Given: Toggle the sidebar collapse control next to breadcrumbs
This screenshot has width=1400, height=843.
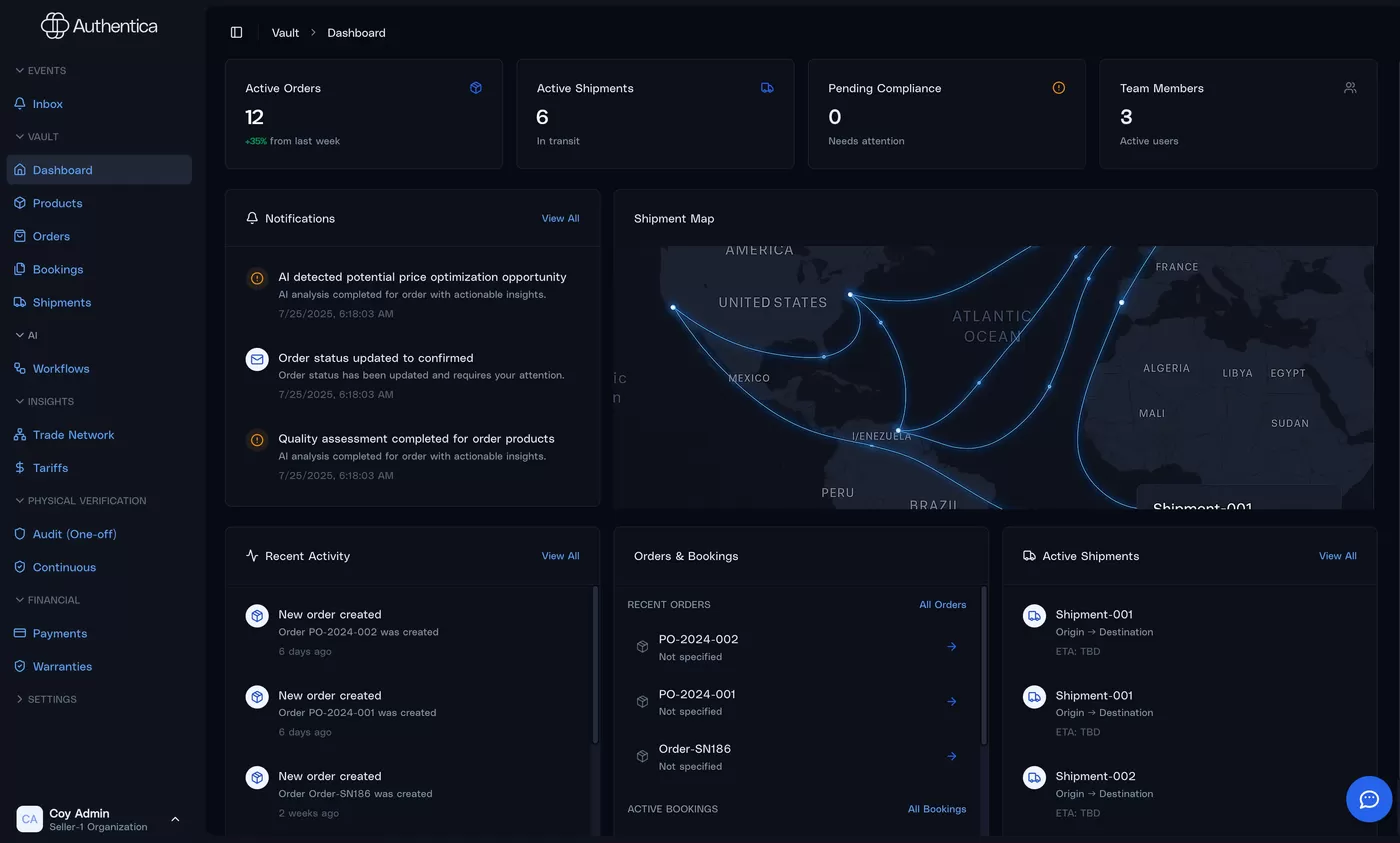Looking at the screenshot, I should coord(237,32).
